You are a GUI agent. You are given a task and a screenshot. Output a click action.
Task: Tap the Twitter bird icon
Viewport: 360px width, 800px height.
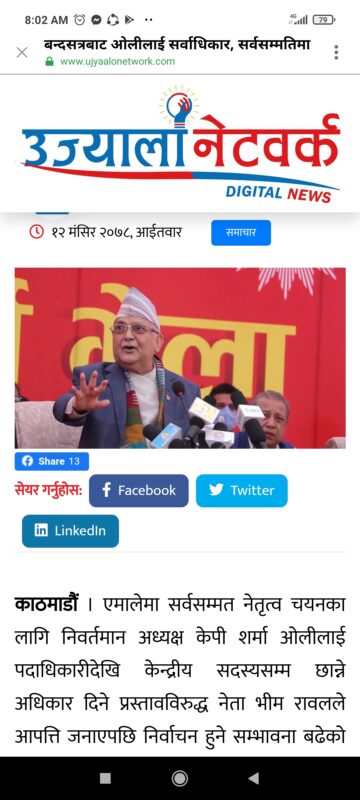(x=216, y=490)
